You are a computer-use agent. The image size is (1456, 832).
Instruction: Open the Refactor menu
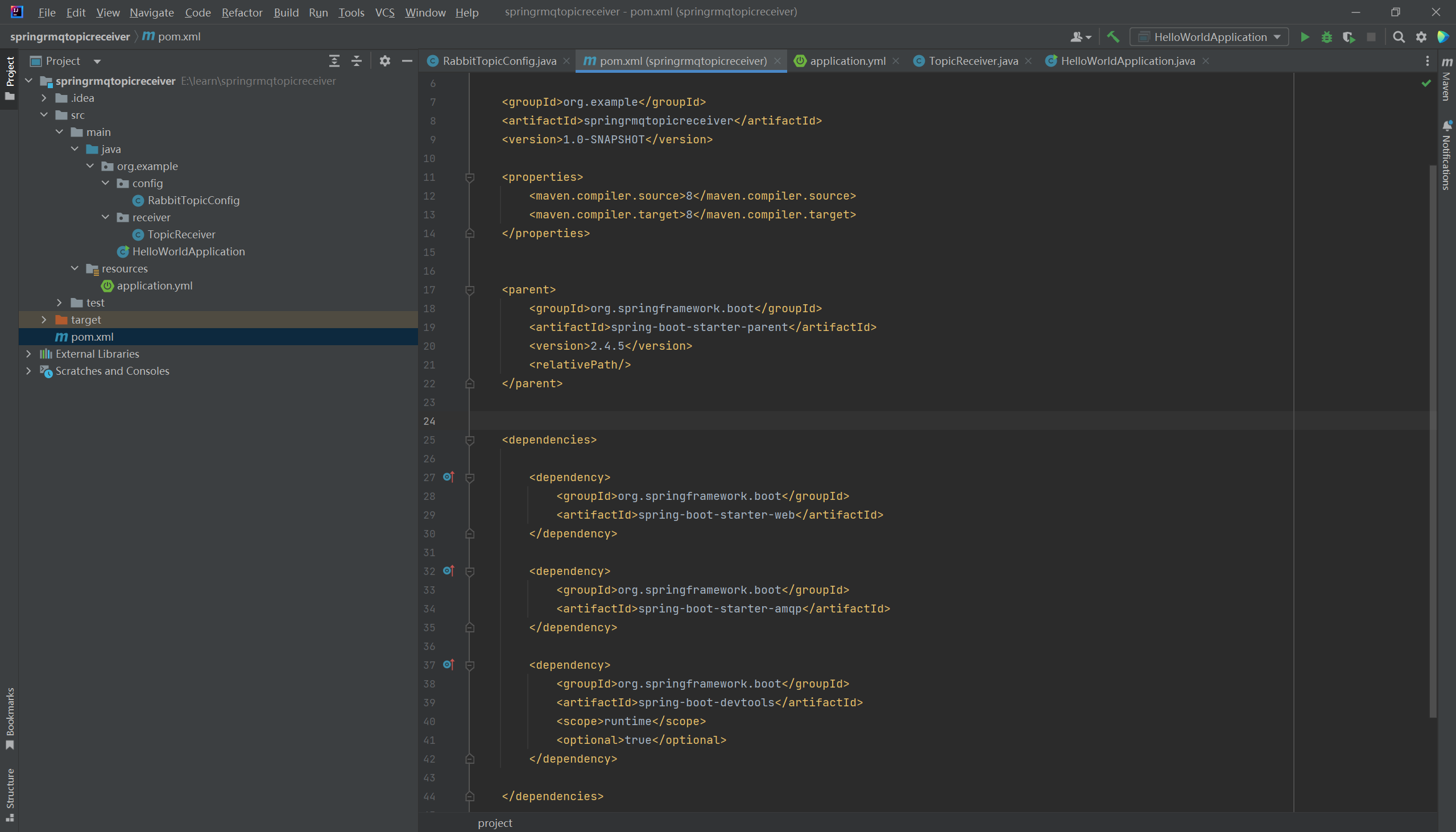click(242, 12)
